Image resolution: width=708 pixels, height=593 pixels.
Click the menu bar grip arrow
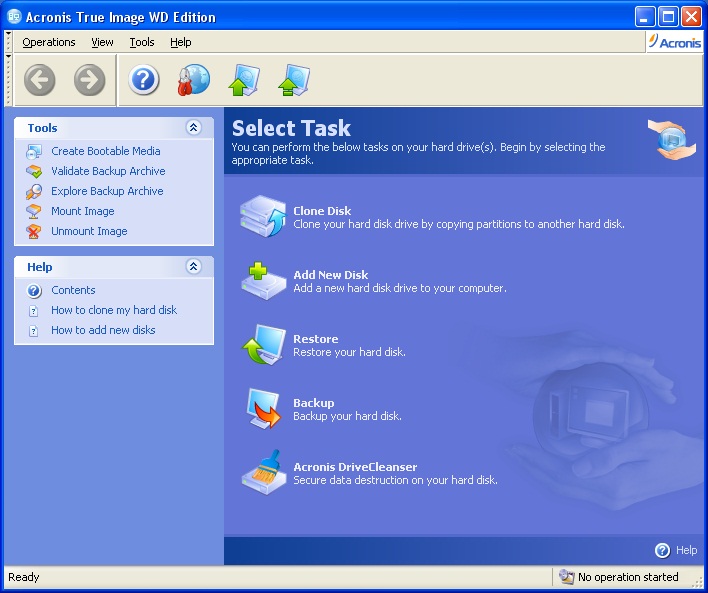click(8, 33)
